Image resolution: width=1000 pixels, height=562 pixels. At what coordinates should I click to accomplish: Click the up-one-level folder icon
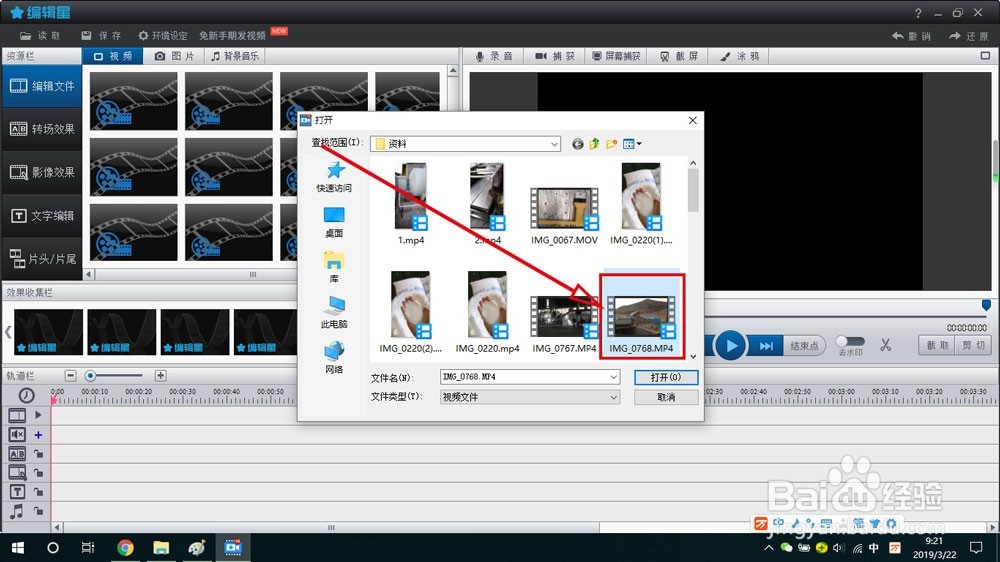594,144
